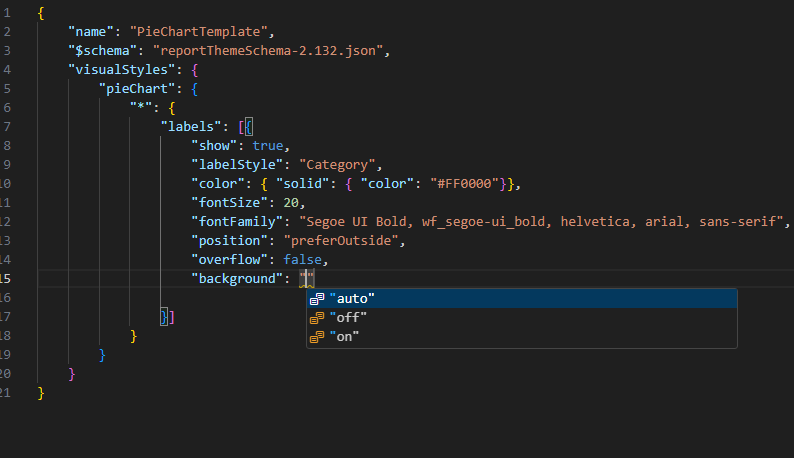Image resolution: width=794 pixels, height=458 pixels.
Task: Click the enum icon beside "auto"
Action: pyautogui.click(x=317, y=299)
